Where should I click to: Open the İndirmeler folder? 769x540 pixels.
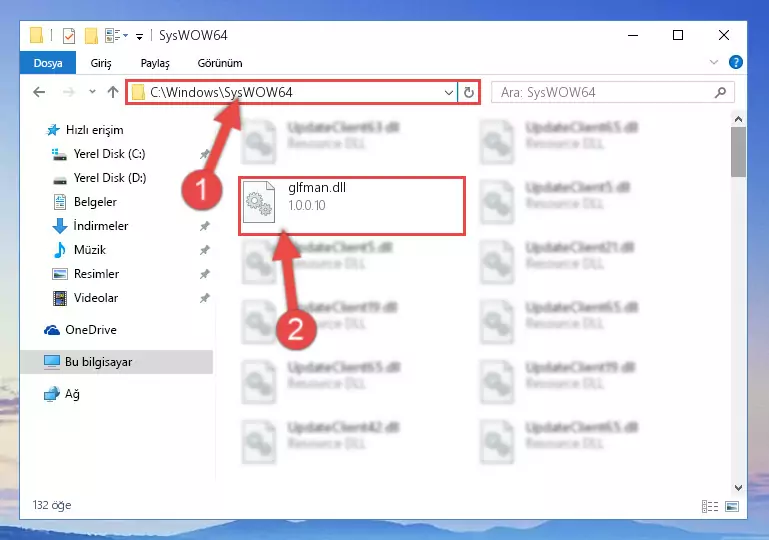tap(101, 226)
